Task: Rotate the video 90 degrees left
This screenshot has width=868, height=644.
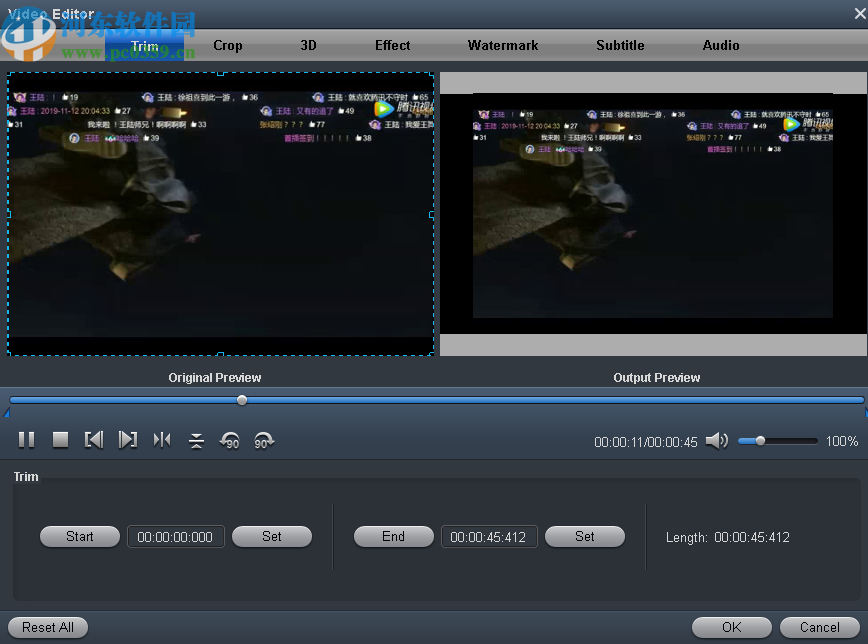Action: 230,440
